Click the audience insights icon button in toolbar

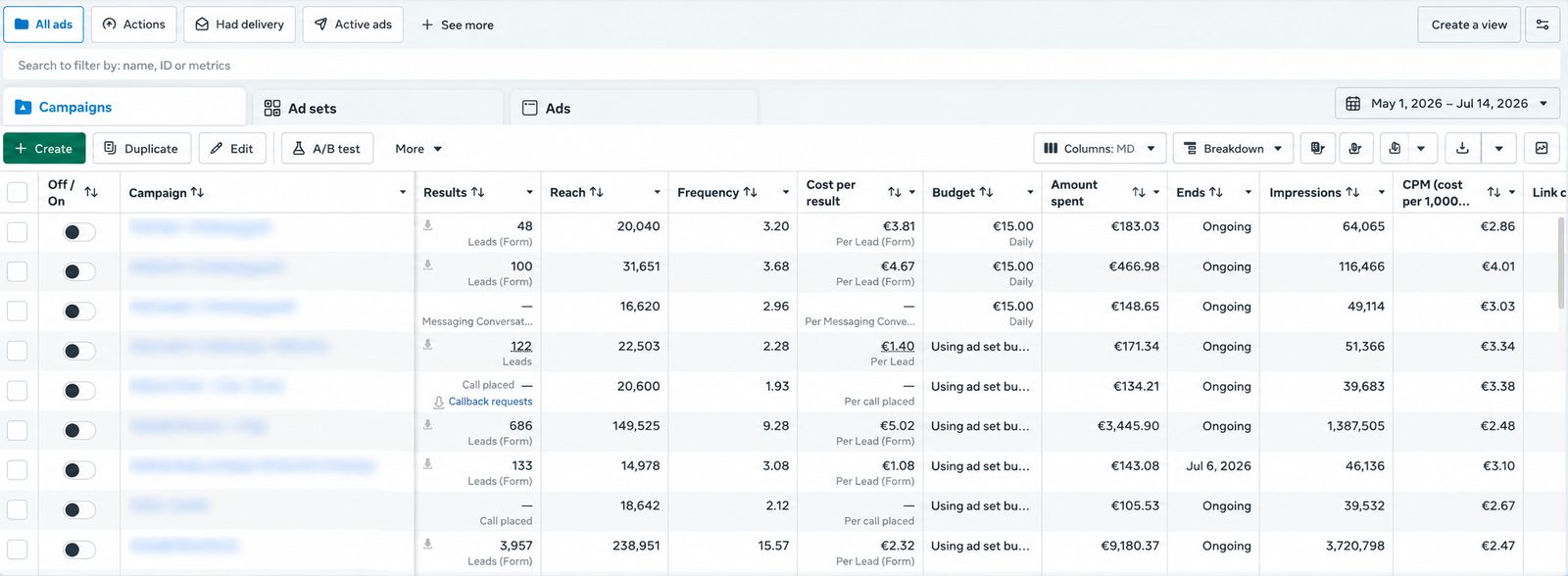1355,149
